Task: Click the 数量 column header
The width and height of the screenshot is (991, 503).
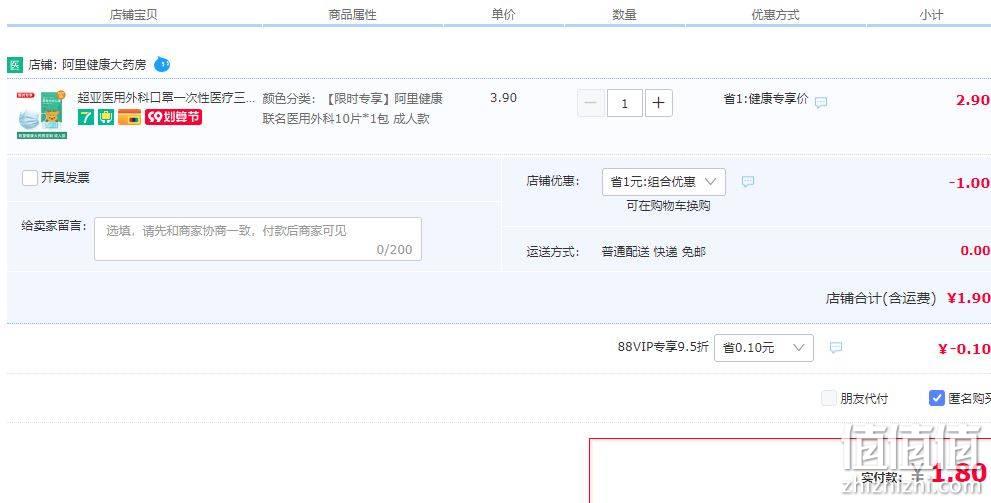Action: pyautogui.click(x=624, y=15)
